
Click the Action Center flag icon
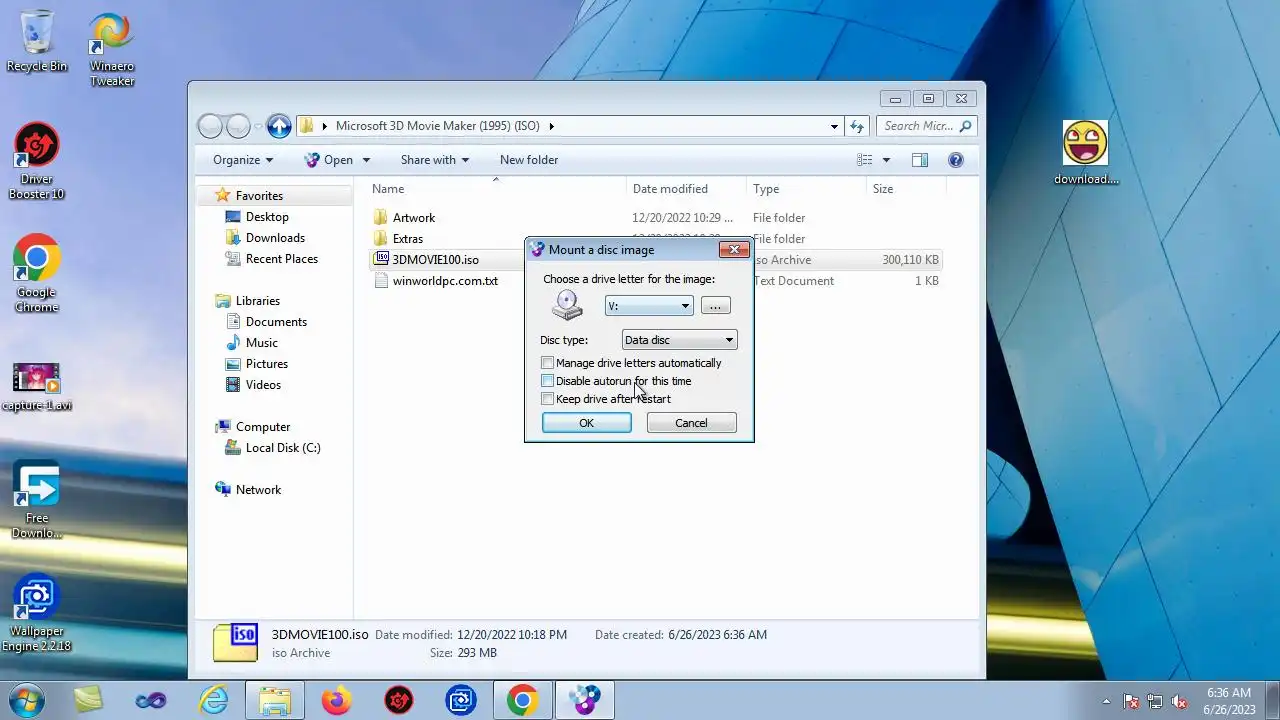point(1131,701)
